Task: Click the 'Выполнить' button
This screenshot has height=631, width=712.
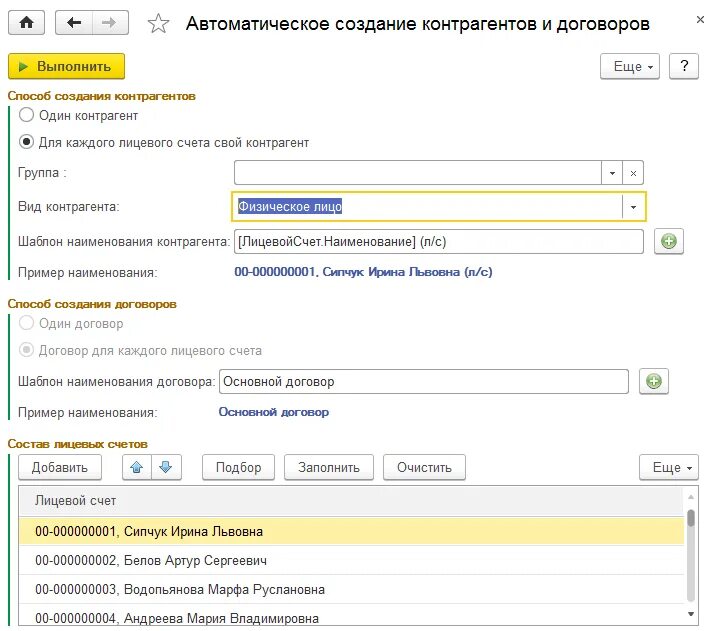Action: [66, 66]
